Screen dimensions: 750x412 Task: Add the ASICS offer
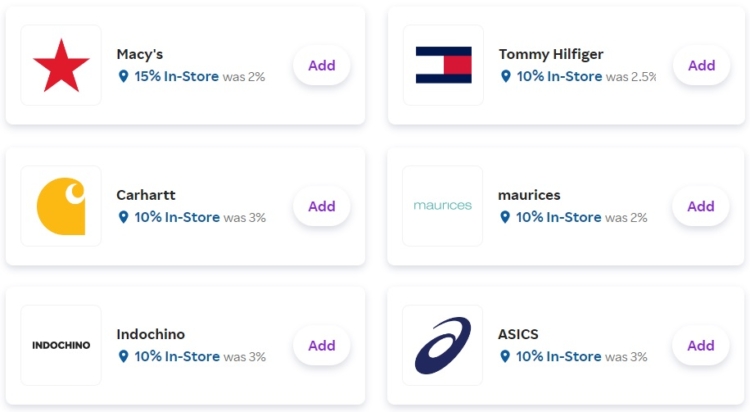coord(701,345)
